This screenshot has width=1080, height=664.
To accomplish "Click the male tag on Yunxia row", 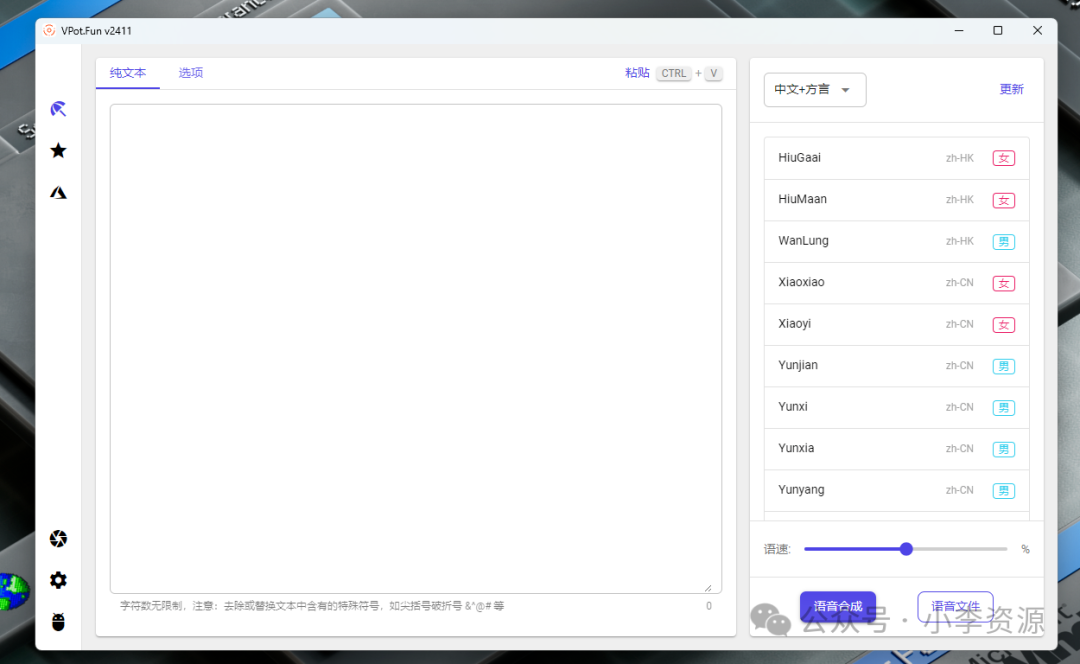I will click(x=1004, y=449).
